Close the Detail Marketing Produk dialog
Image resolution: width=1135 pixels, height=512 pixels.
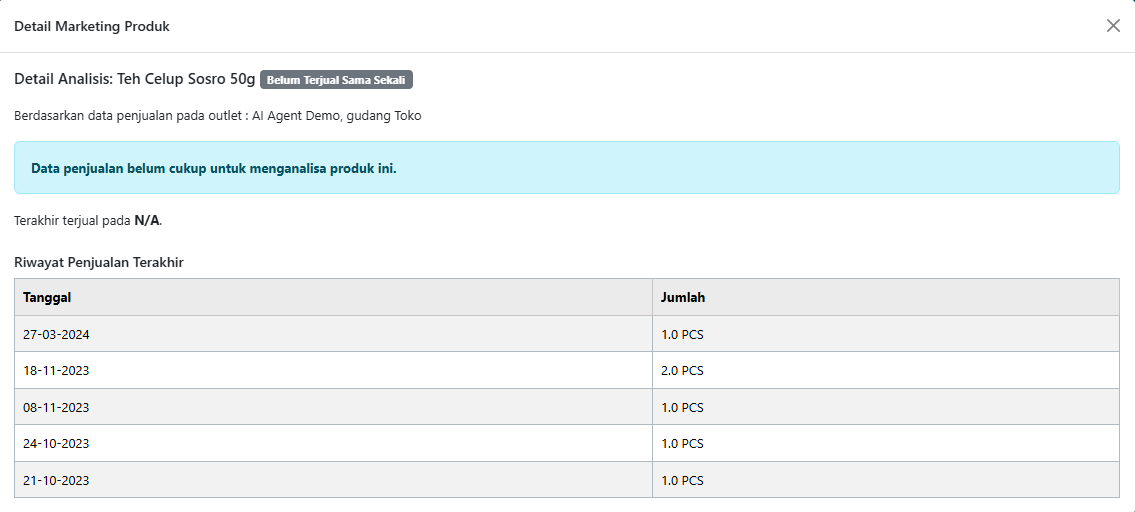1113,26
